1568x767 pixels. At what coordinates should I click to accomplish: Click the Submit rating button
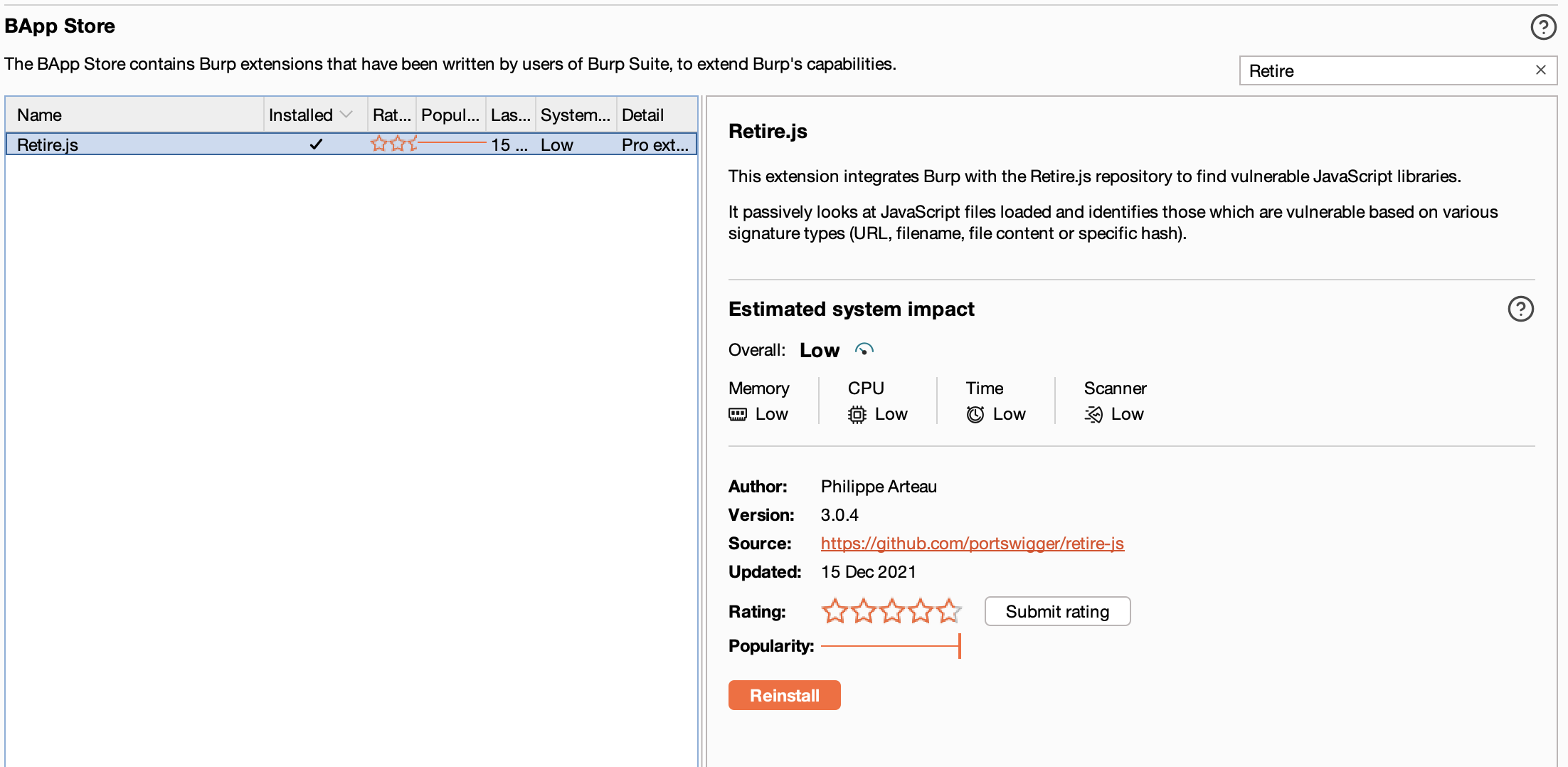(1056, 611)
